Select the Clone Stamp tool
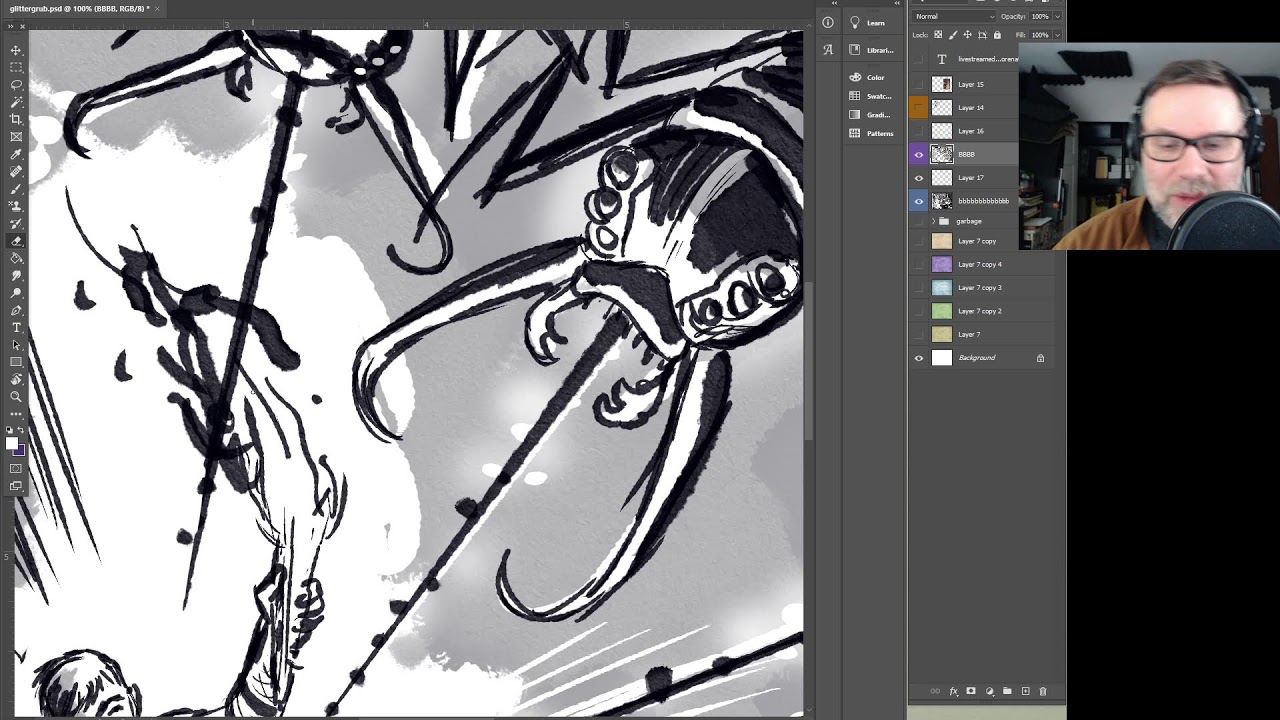This screenshot has width=1280, height=720. coord(16,206)
